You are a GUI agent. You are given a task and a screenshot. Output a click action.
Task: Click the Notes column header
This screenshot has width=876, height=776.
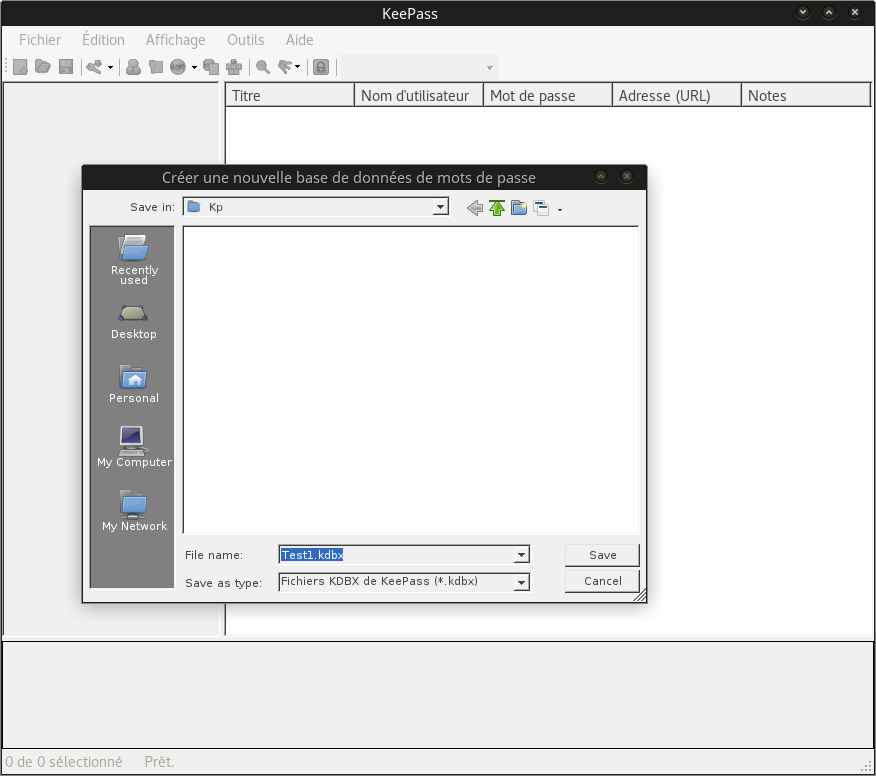click(806, 96)
